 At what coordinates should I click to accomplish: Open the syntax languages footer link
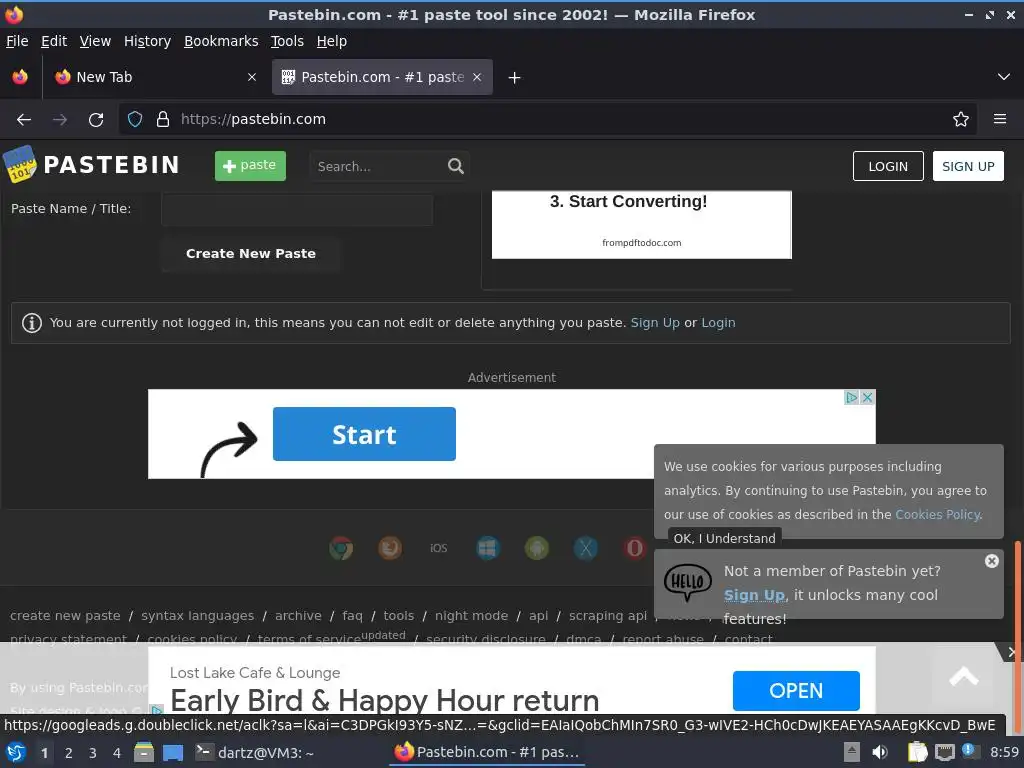tap(197, 616)
